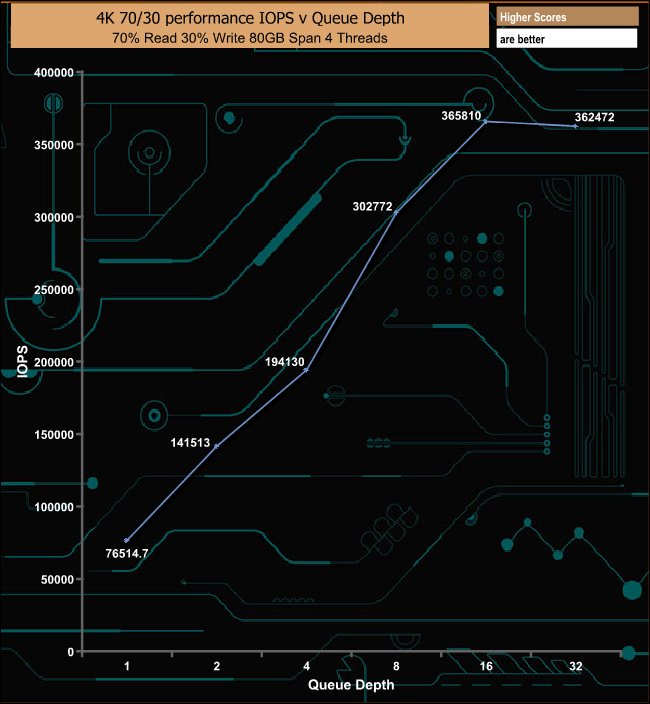This screenshot has width=650, height=704.
Task: Select the 362472 data label
Action: 596,117
